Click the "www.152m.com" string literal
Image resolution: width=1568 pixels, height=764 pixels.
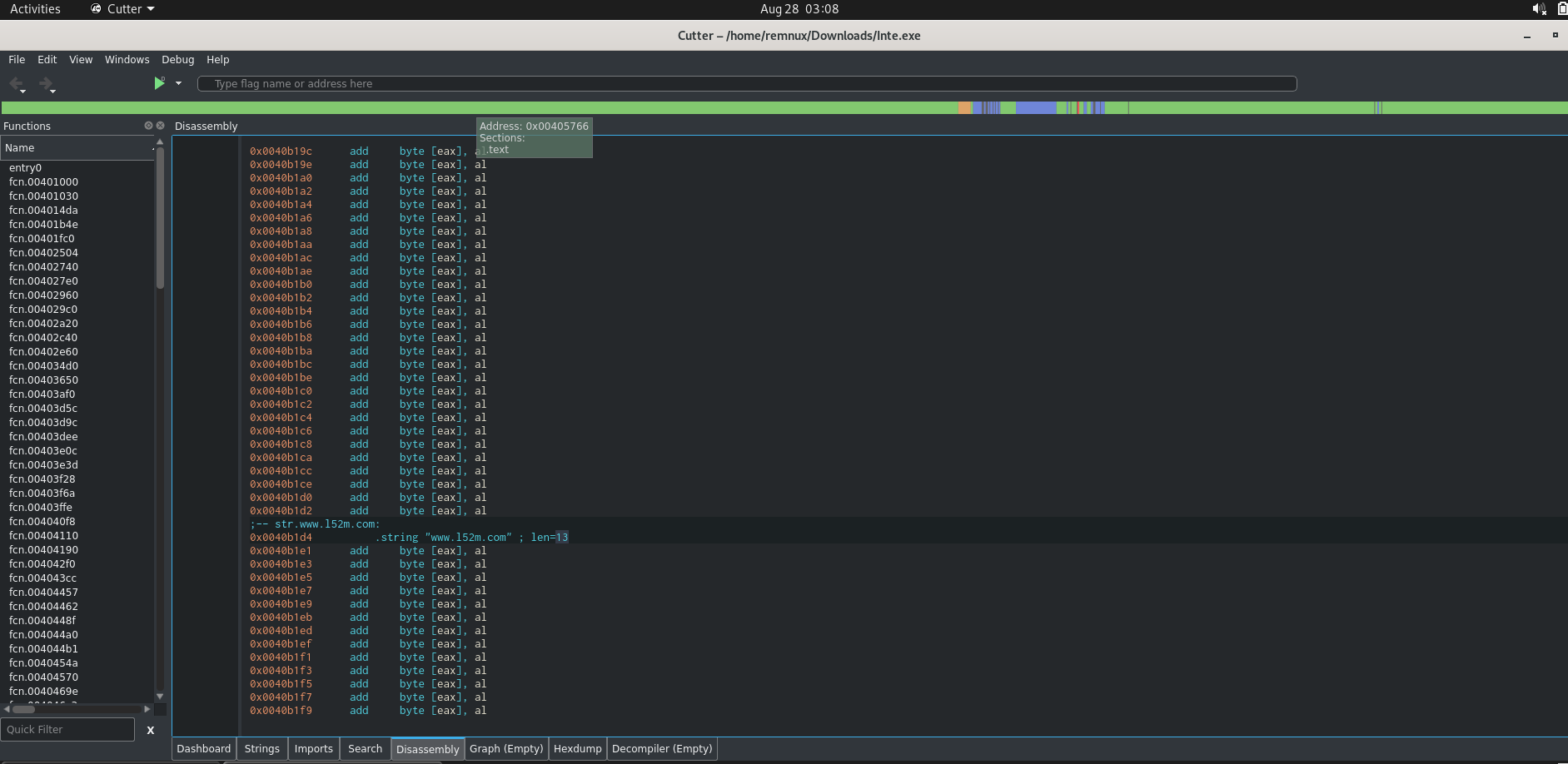click(x=468, y=538)
